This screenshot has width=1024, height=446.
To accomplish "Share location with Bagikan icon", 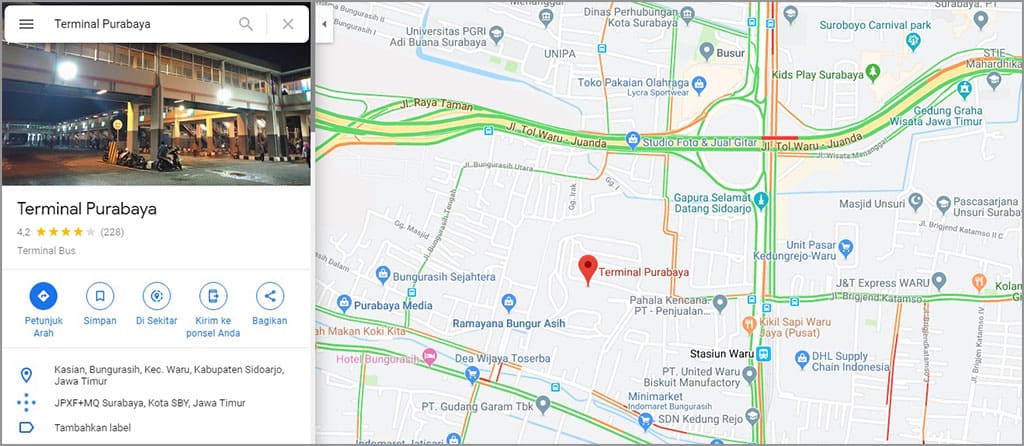I will click(x=270, y=296).
